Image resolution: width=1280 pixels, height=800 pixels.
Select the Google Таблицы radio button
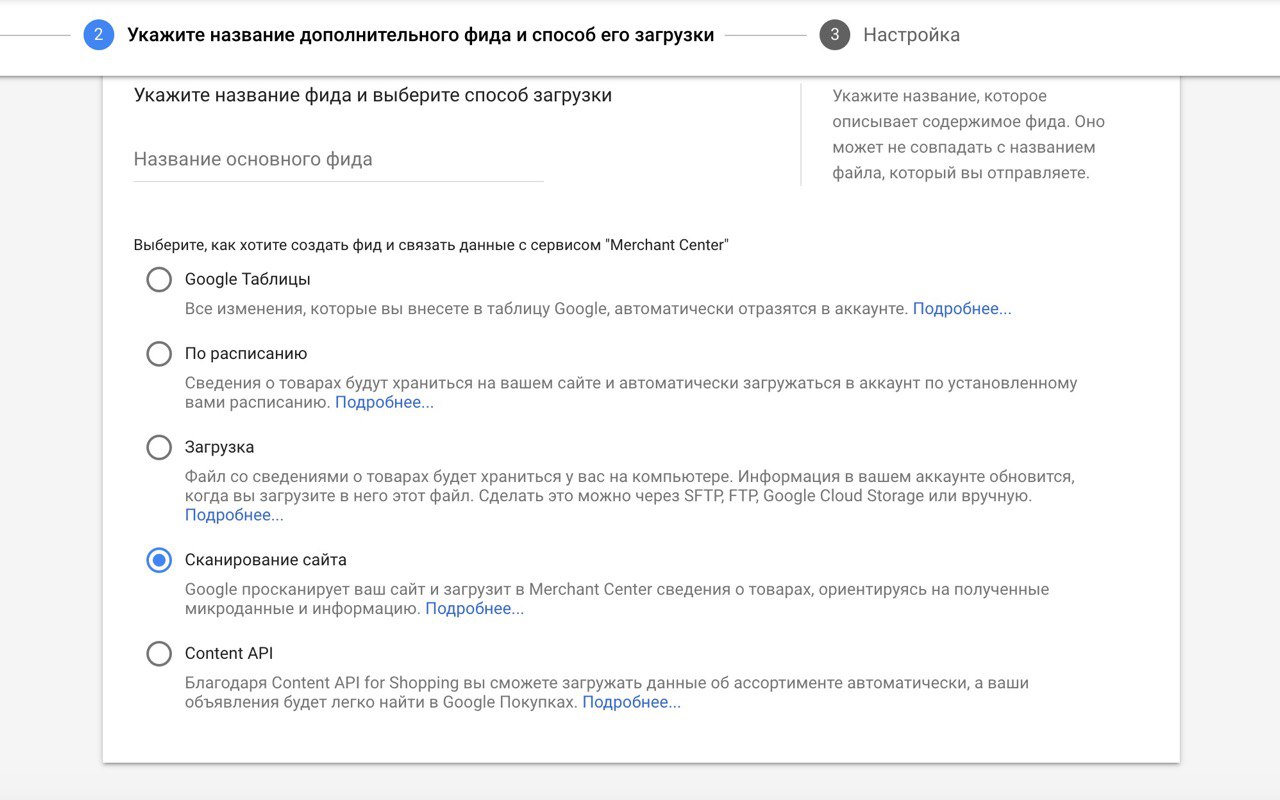click(159, 279)
